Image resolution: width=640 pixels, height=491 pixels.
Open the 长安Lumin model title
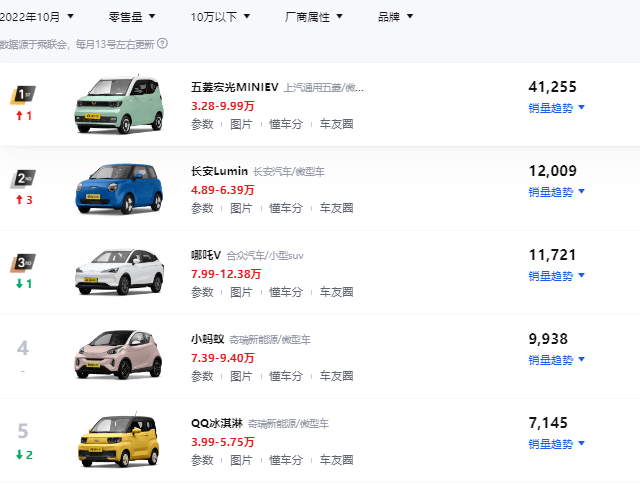(x=219, y=171)
